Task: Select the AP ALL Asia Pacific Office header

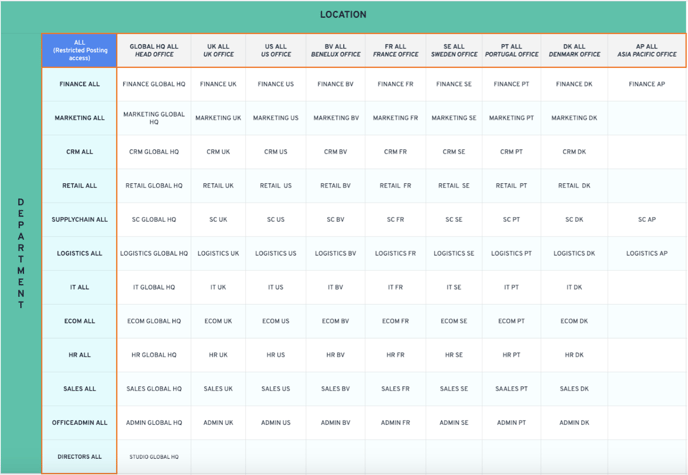Action: click(646, 51)
